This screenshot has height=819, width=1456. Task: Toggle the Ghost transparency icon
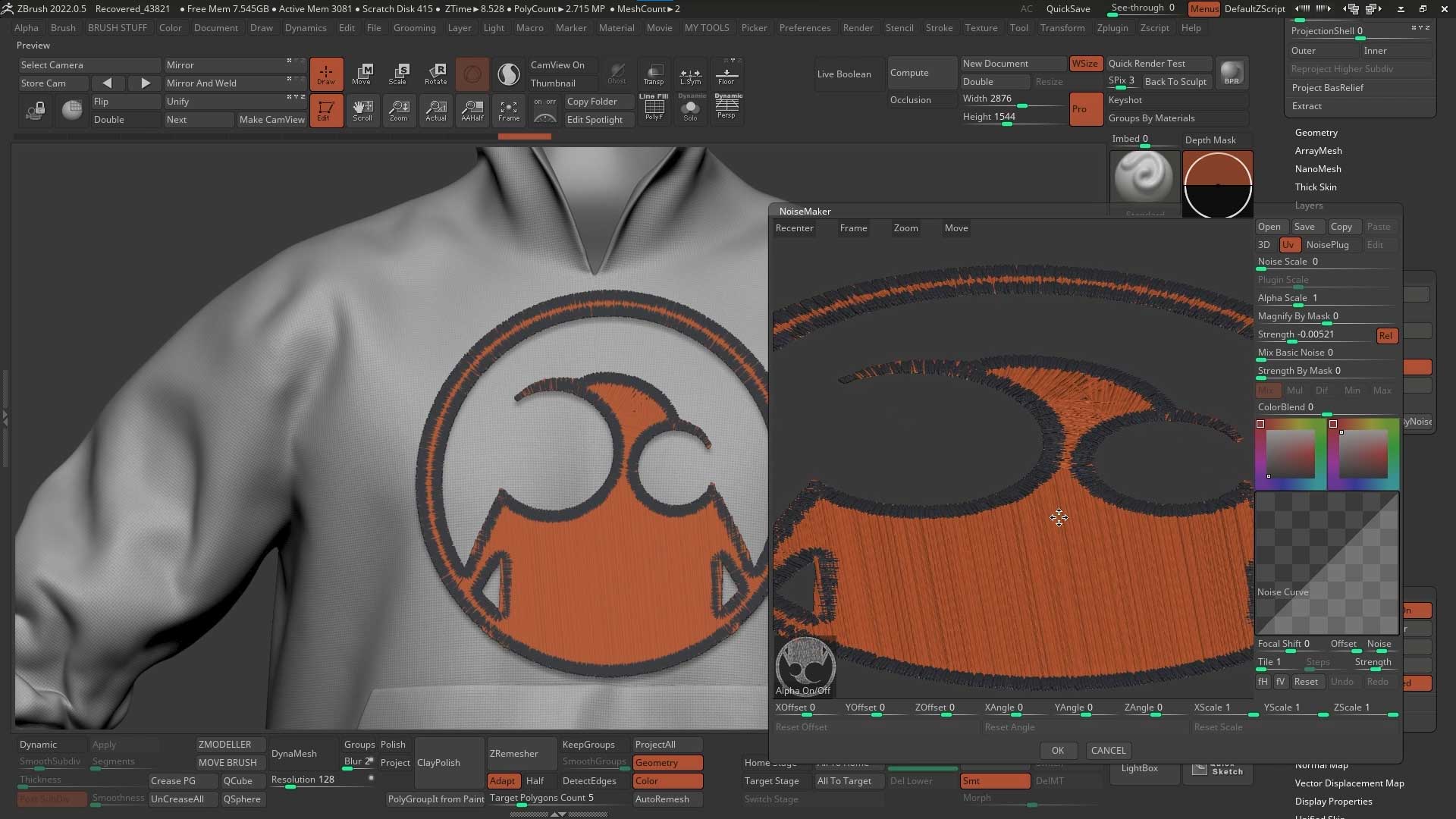click(x=617, y=74)
